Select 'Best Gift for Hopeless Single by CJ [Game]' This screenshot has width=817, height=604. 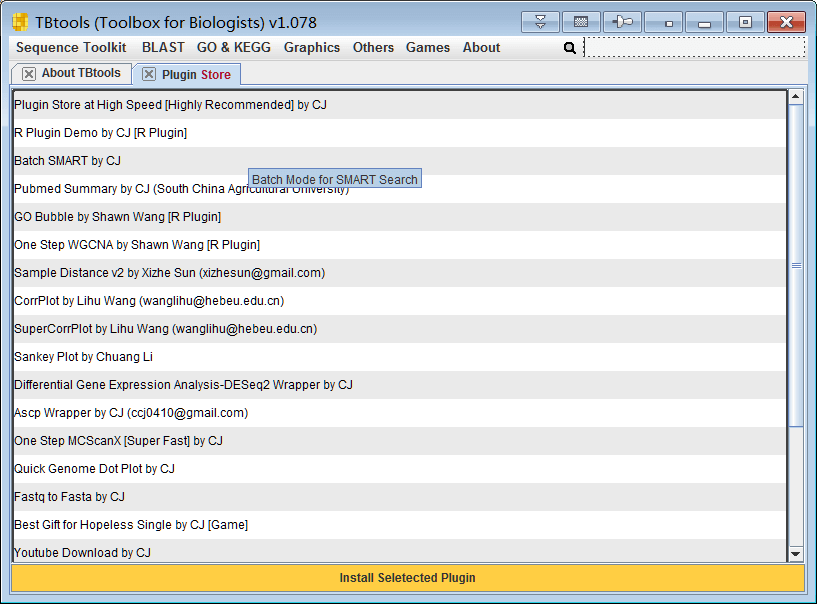coord(400,525)
